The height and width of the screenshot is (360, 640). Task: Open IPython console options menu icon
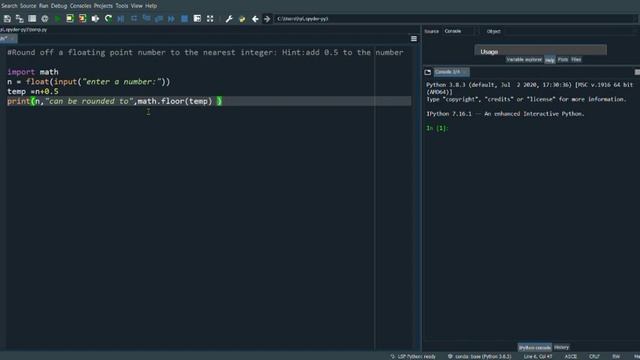click(x=637, y=72)
